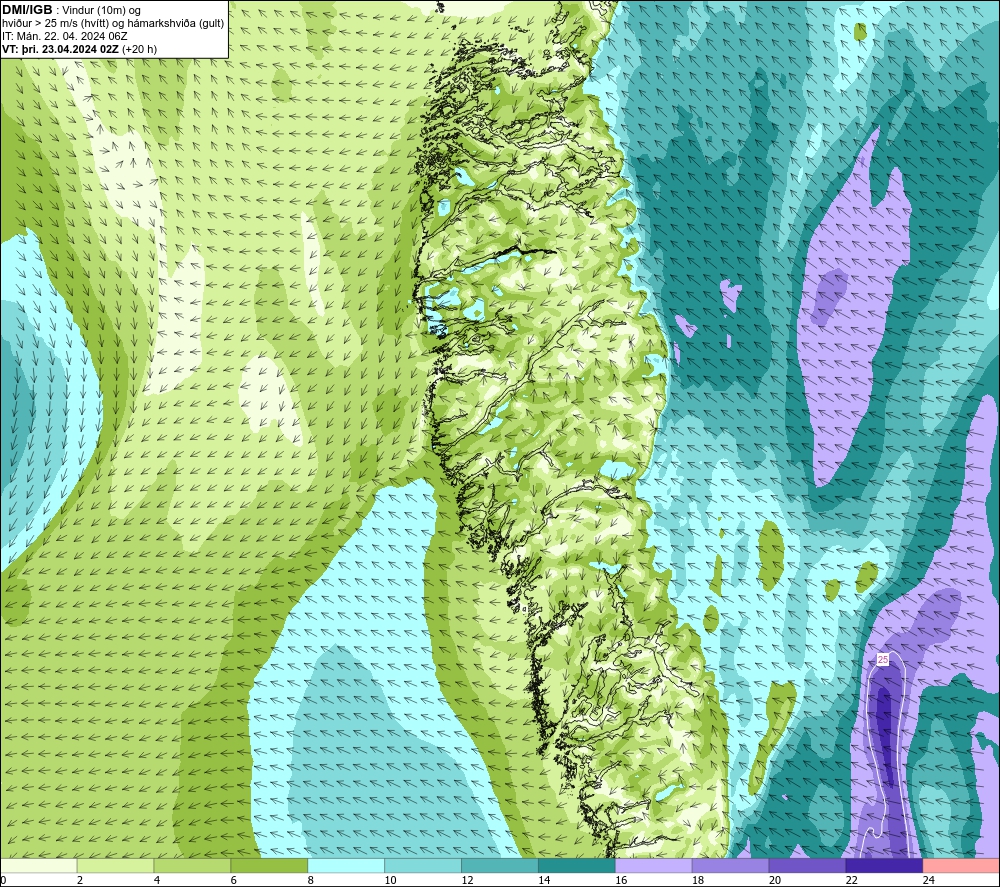
Task: Click the '4' scale label
Action: (157, 880)
